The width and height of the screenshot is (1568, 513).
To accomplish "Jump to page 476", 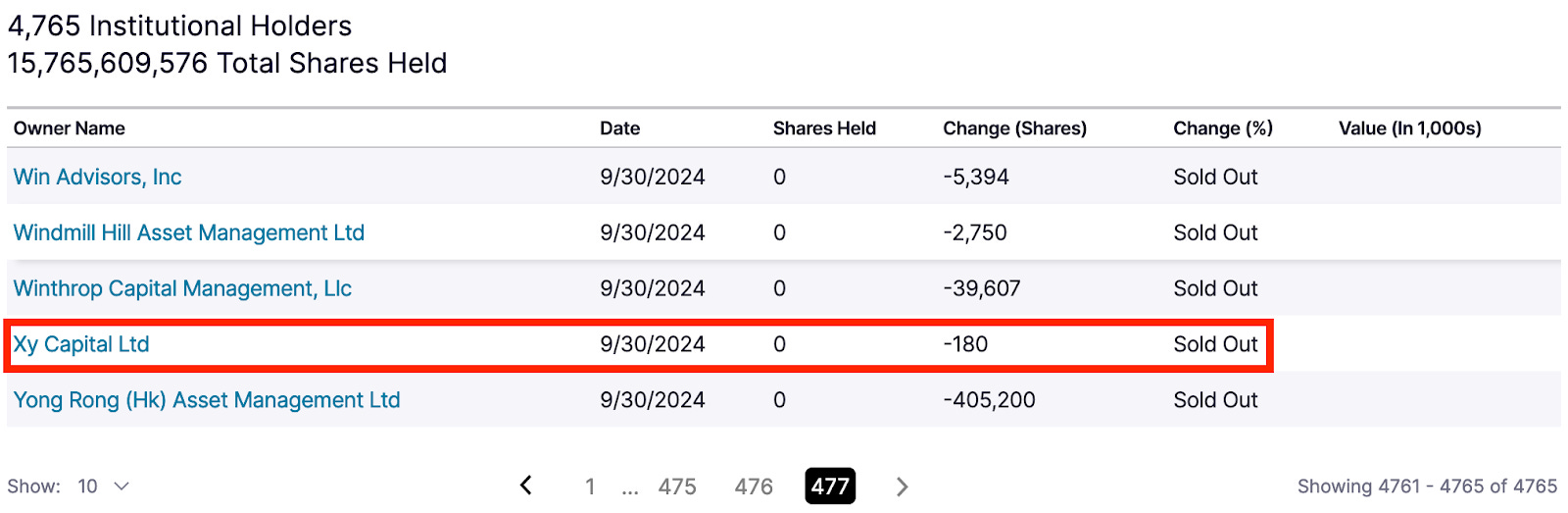I will (x=754, y=487).
